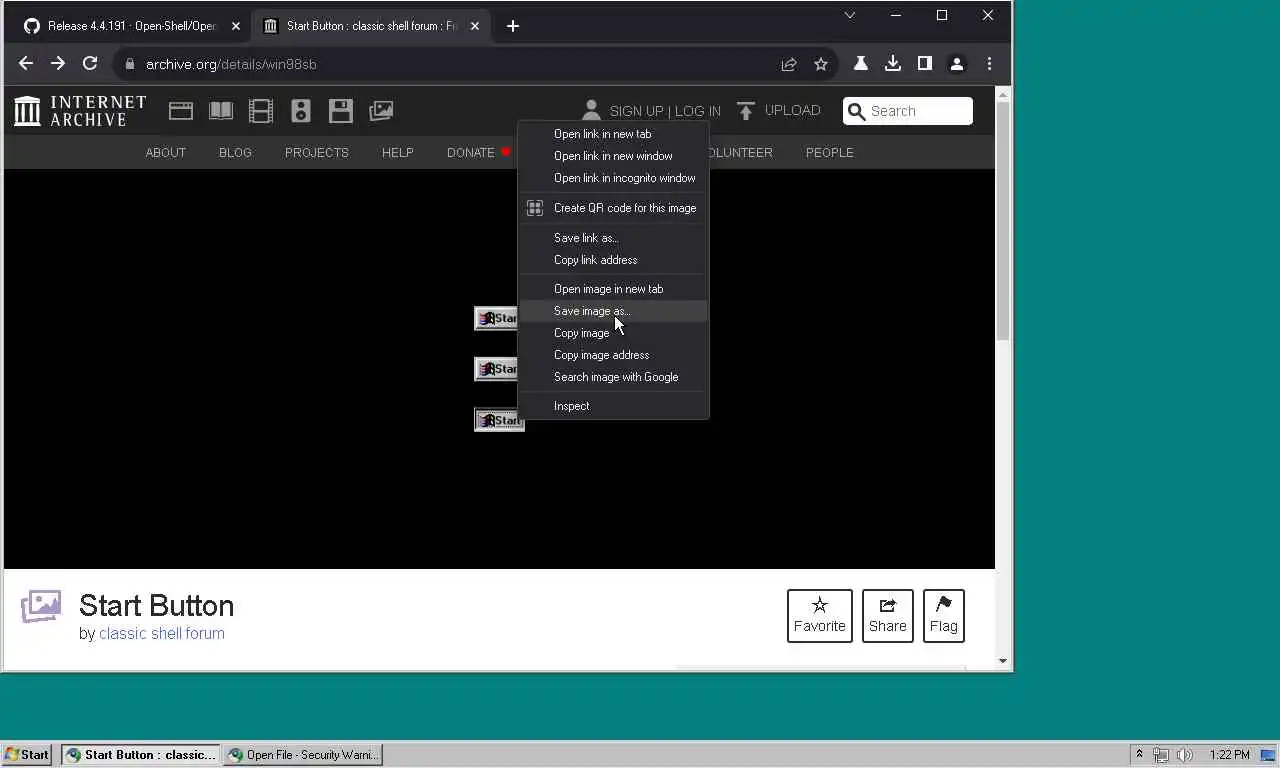Click the bottom Start button thumbnail image
Viewport: 1280px width, 768px height.
pyautogui.click(x=497, y=420)
